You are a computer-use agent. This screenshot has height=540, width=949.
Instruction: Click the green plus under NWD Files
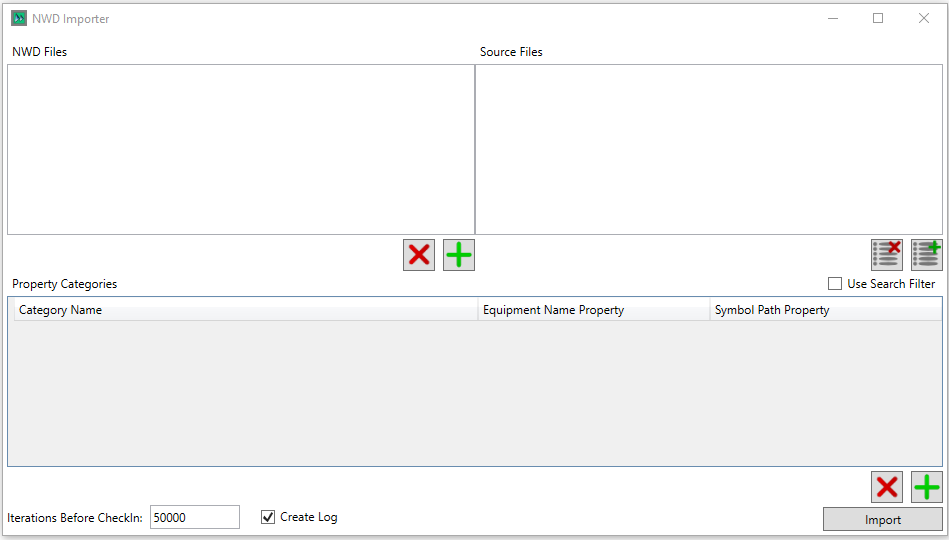tap(459, 255)
